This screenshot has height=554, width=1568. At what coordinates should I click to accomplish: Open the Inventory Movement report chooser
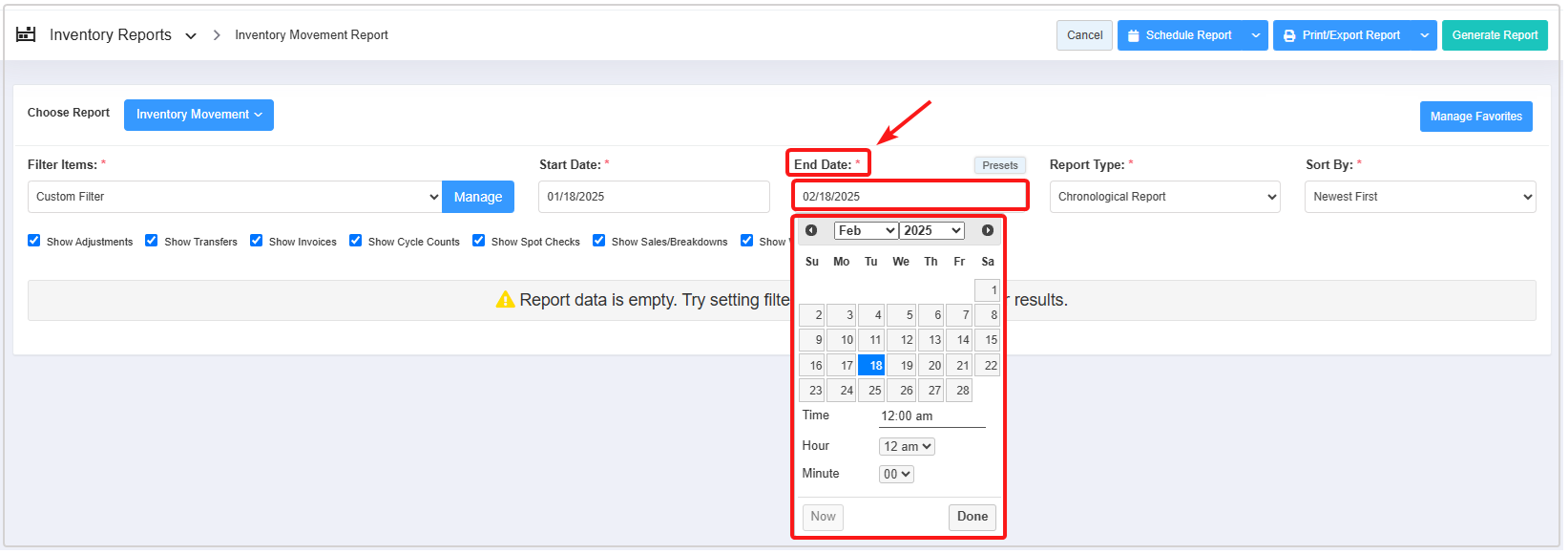[x=199, y=115]
